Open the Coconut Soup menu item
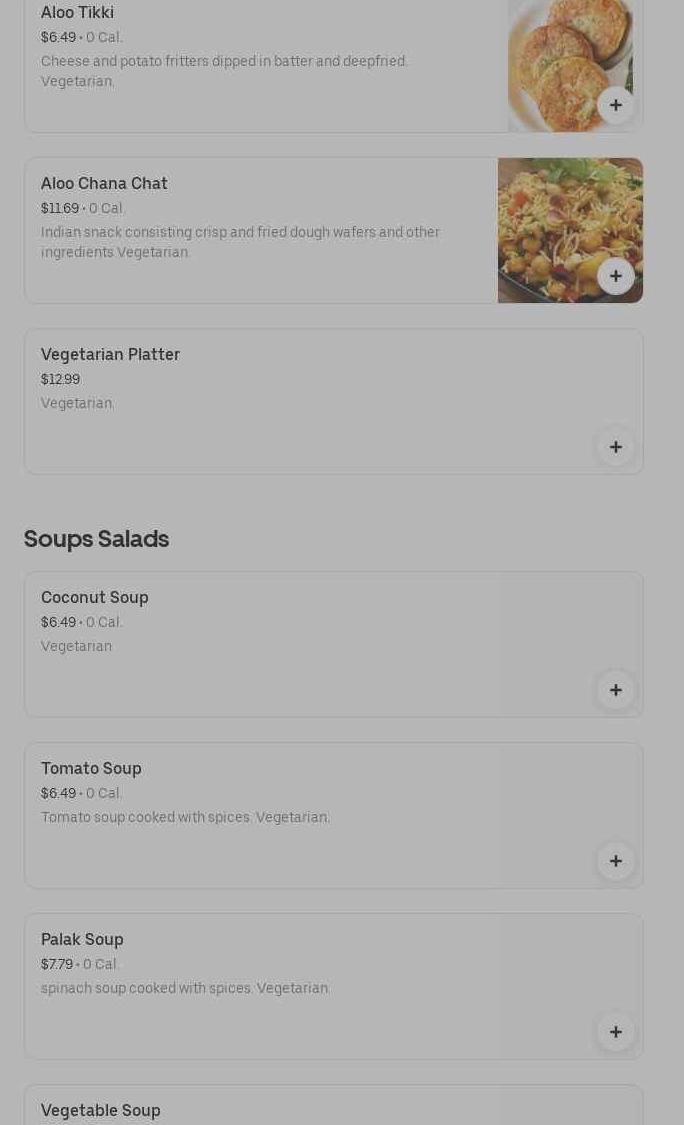 point(333,644)
